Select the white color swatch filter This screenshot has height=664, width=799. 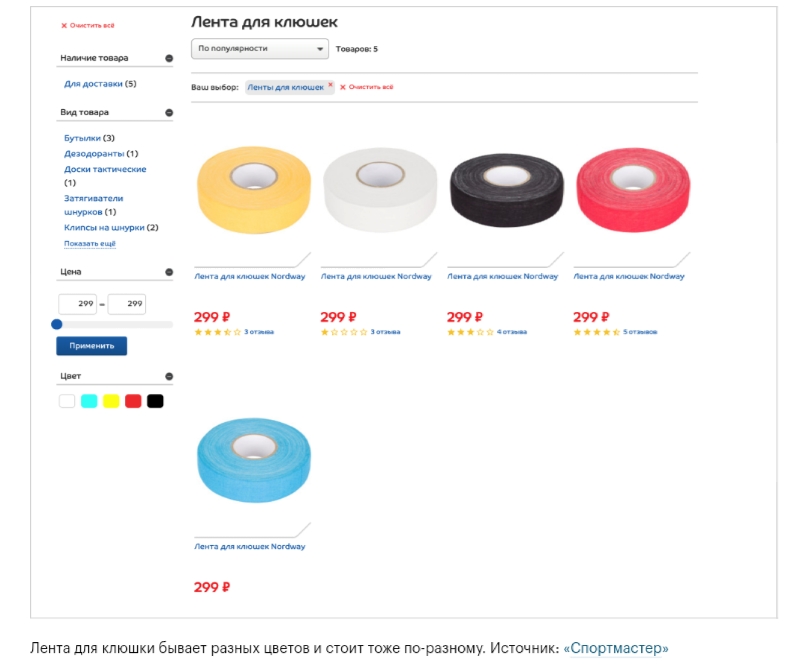tap(67, 401)
